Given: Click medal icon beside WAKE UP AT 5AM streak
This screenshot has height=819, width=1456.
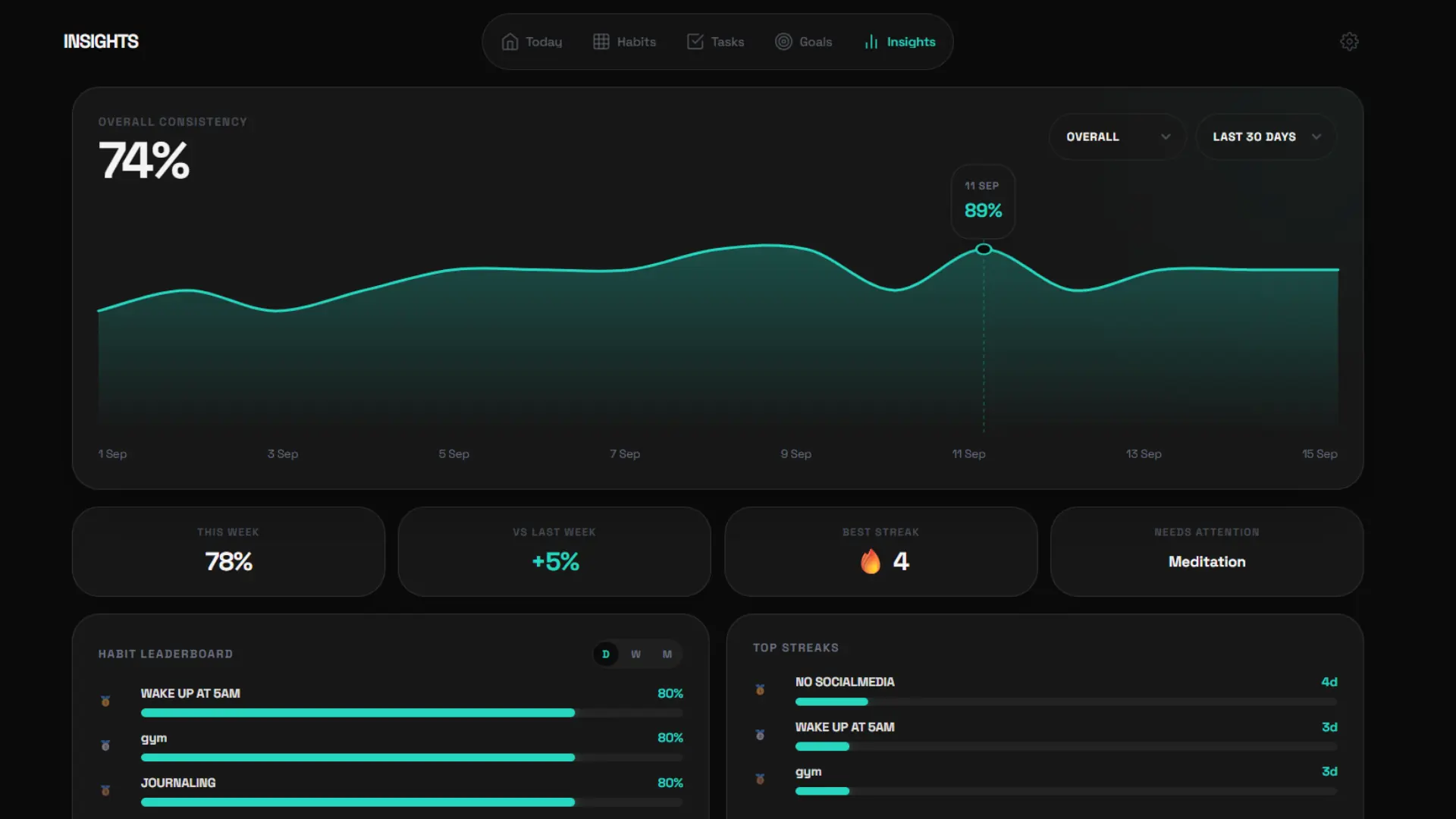Looking at the screenshot, I should point(760,734).
